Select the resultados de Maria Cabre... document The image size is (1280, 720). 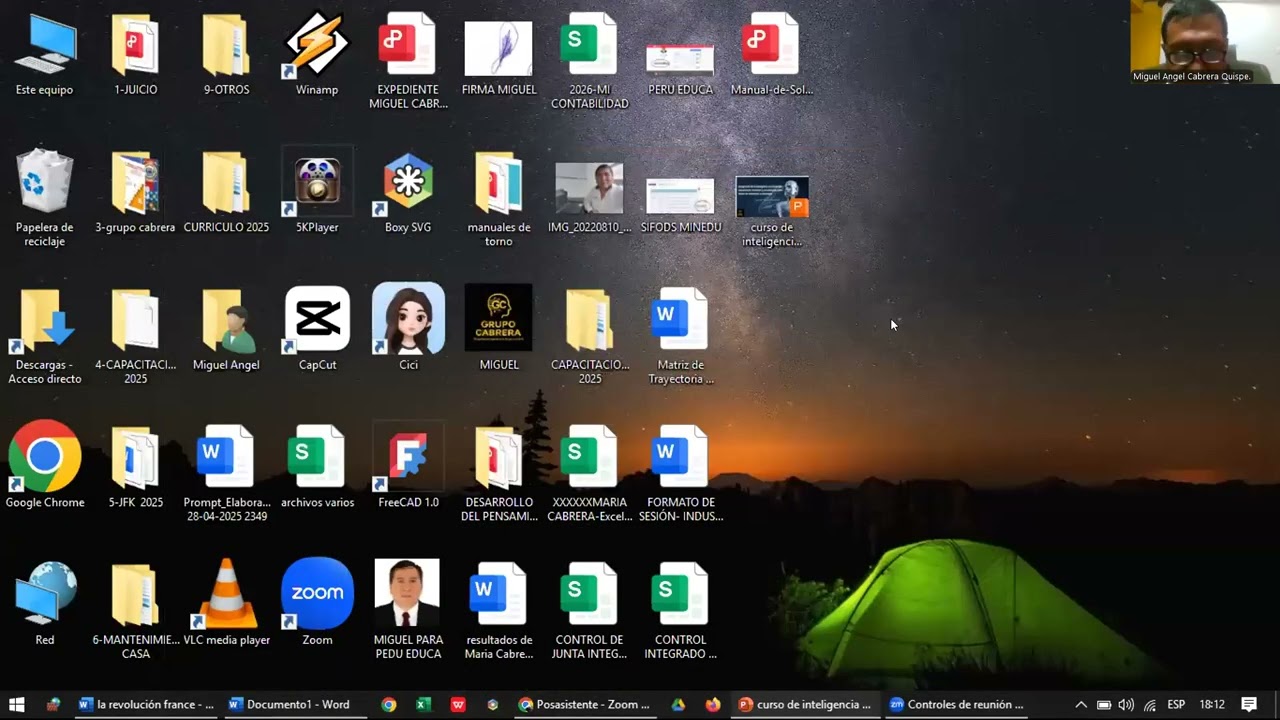[499, 610]
